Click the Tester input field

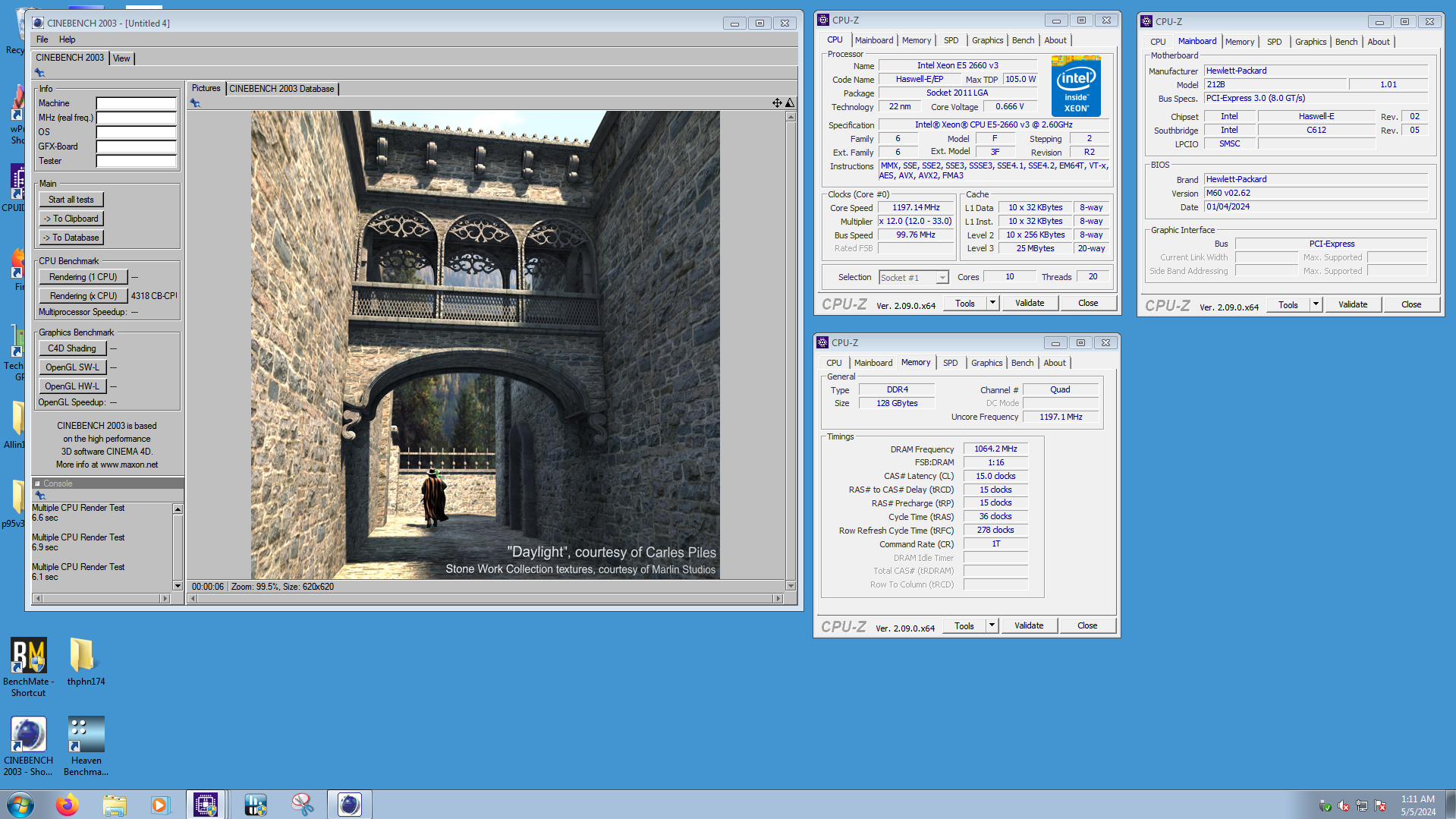(x=137, y=161)
